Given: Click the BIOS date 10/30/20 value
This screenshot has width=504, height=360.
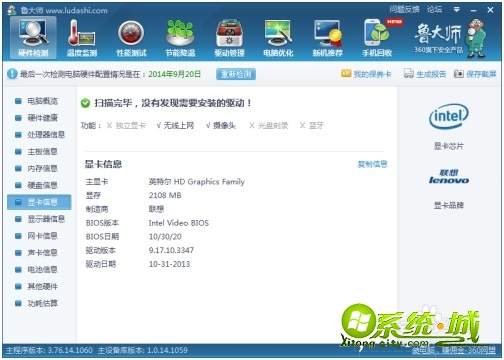Looking at the screenshot, I should click(x=165, y=236).
